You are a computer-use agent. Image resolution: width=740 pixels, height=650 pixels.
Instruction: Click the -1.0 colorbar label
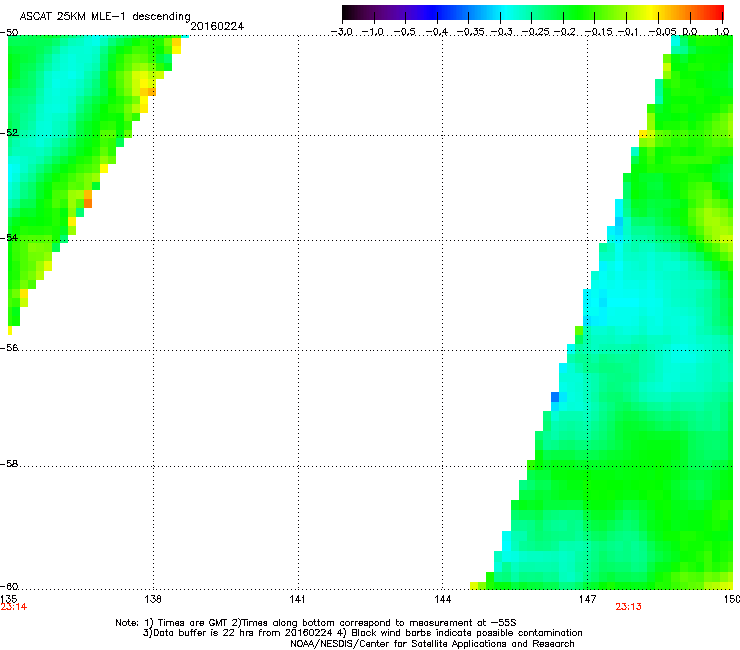373,32
